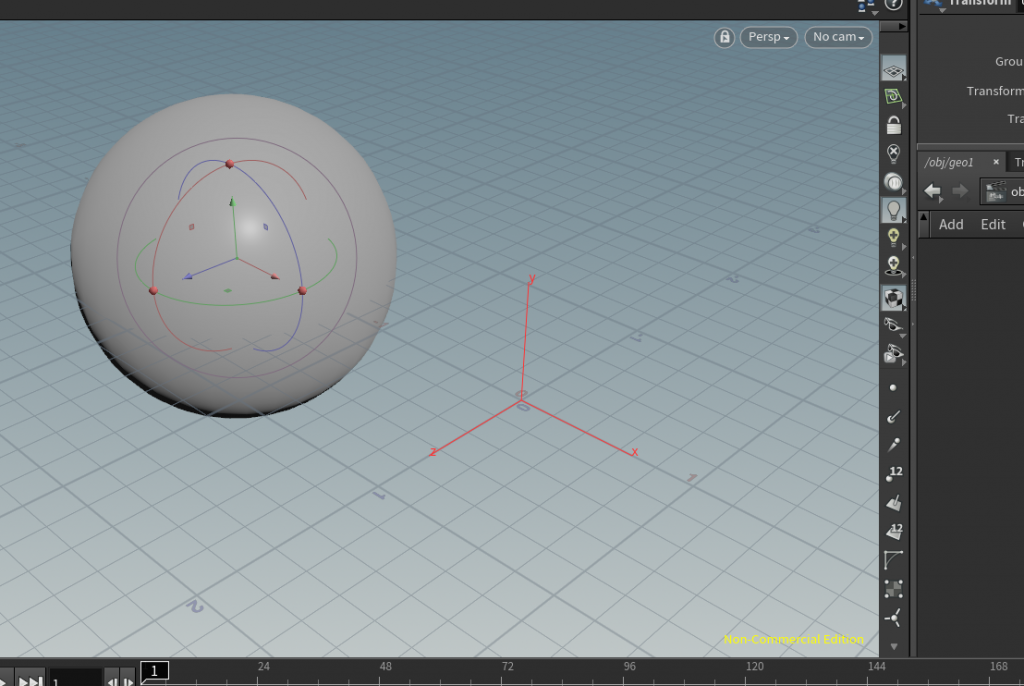Screen dimensions: 1024x686
Task: Toggle the padlock next to the Persp menu
Action: [724, 37]
